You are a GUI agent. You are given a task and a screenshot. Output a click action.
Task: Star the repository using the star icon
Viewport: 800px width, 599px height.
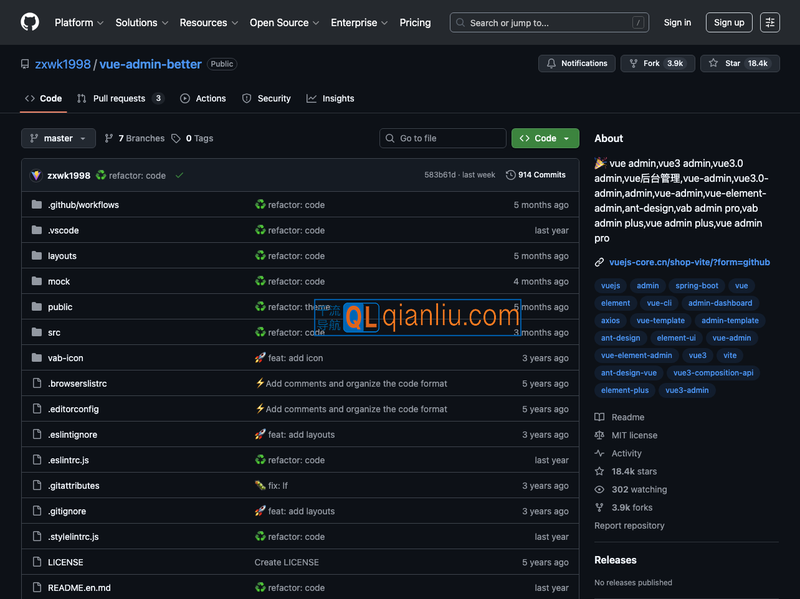point(716,63)
